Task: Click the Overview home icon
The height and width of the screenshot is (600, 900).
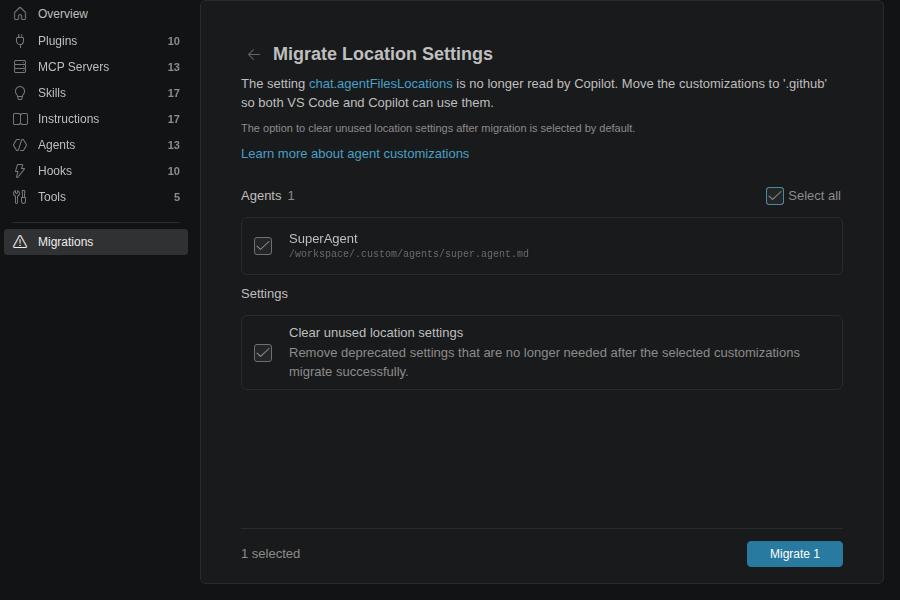Action: pos(20,14)
